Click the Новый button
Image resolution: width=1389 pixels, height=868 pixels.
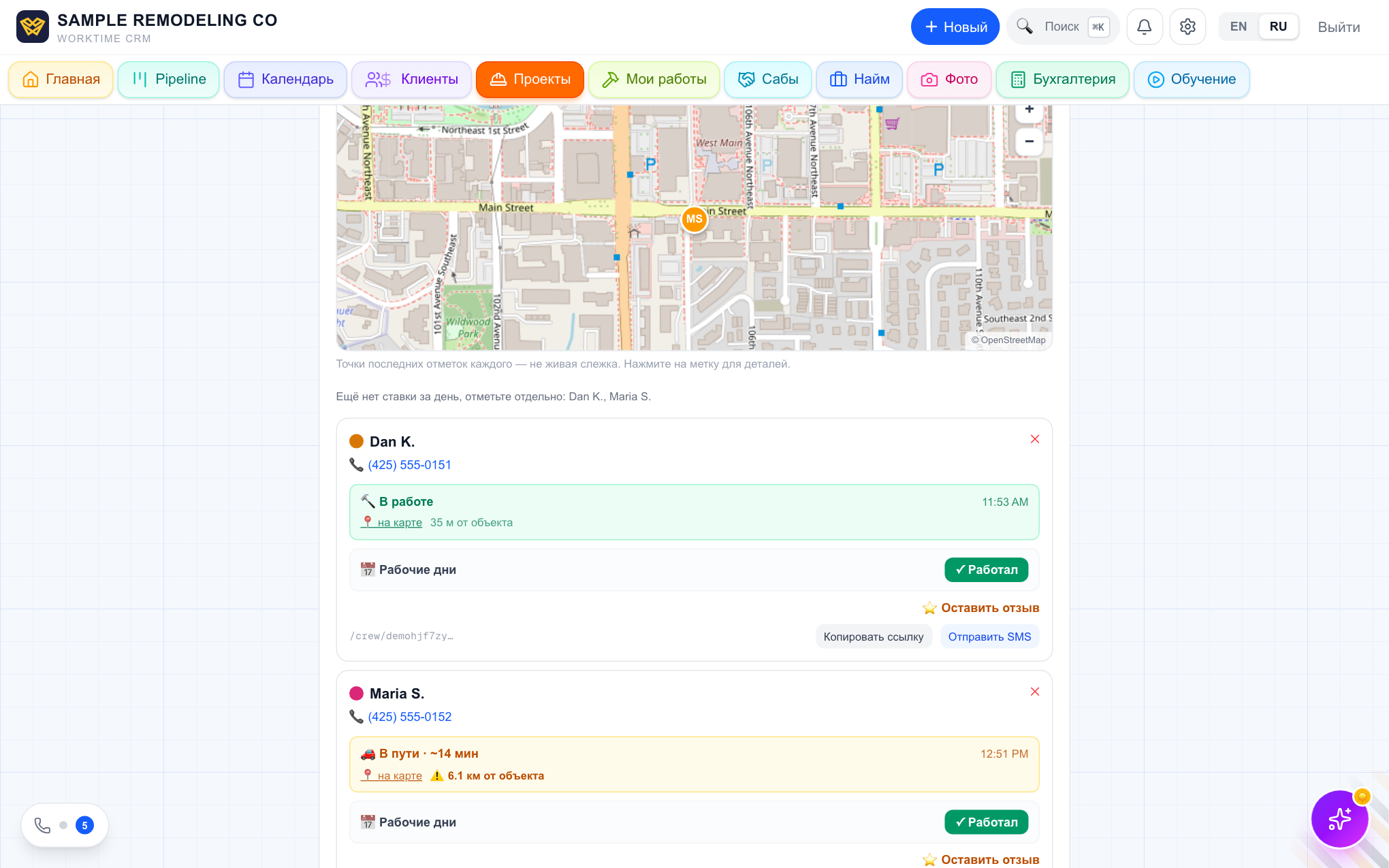[955, 27]
